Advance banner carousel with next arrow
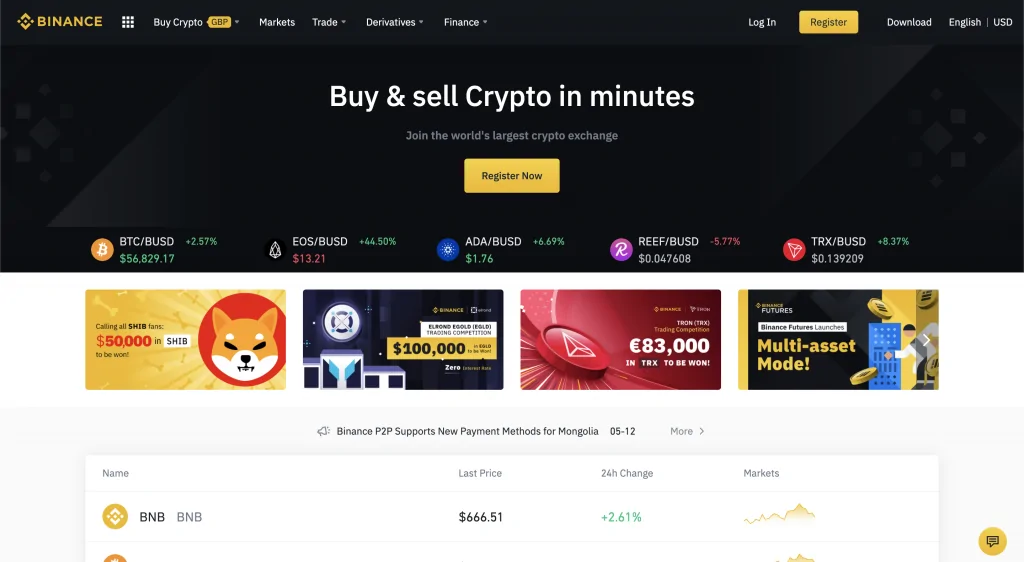The image size is (1024, 562). (926, 340)
